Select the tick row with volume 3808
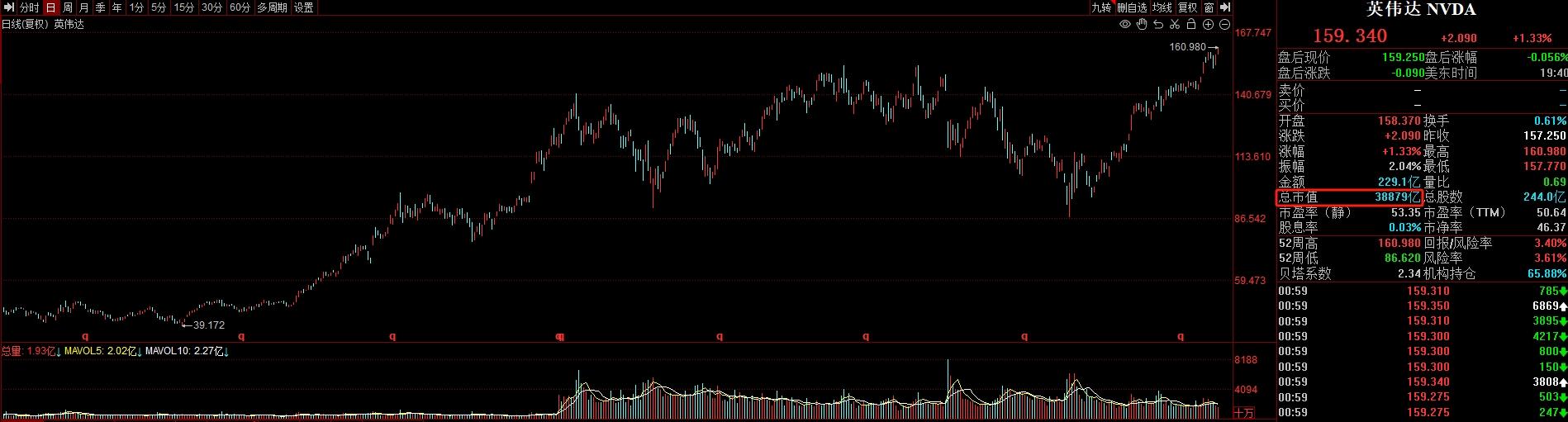The width and height of the screenshot is (1568, 422). click(x=1422, y=382)
